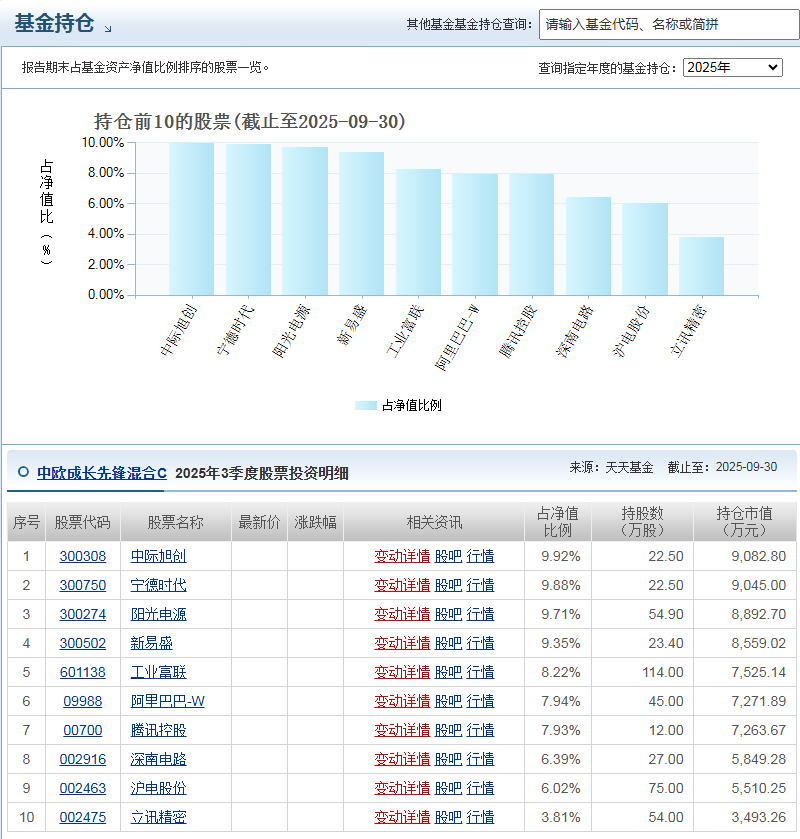Open stock code 002475 link
The image size is (800, 839).
[x=82, y=817]
